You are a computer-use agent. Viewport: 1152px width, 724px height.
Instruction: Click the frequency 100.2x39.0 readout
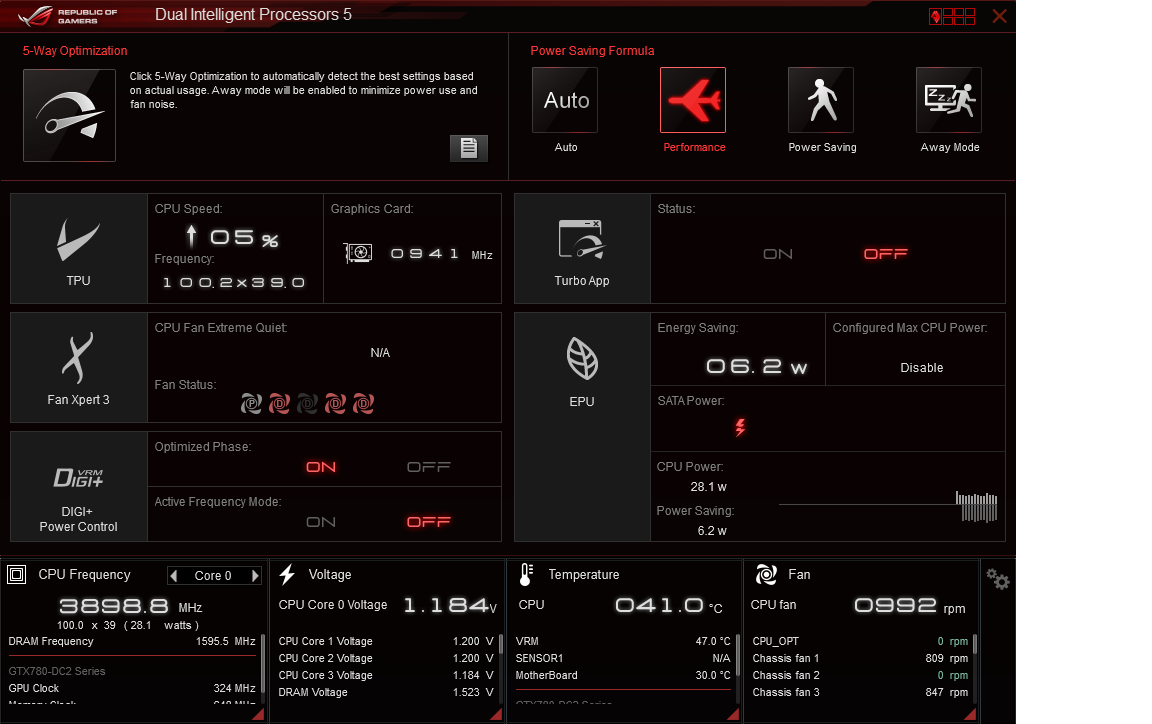point(234,283)
